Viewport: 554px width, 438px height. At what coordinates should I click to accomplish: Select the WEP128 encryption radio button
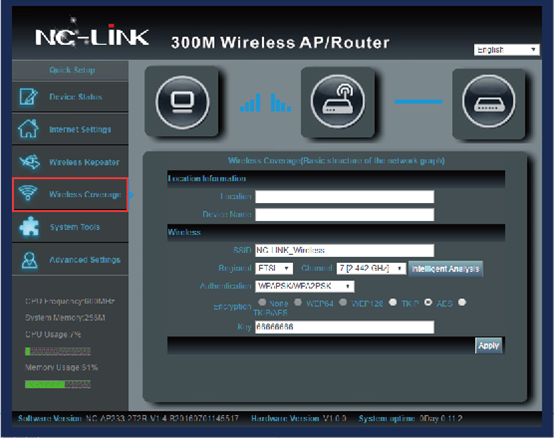[343, 302]
